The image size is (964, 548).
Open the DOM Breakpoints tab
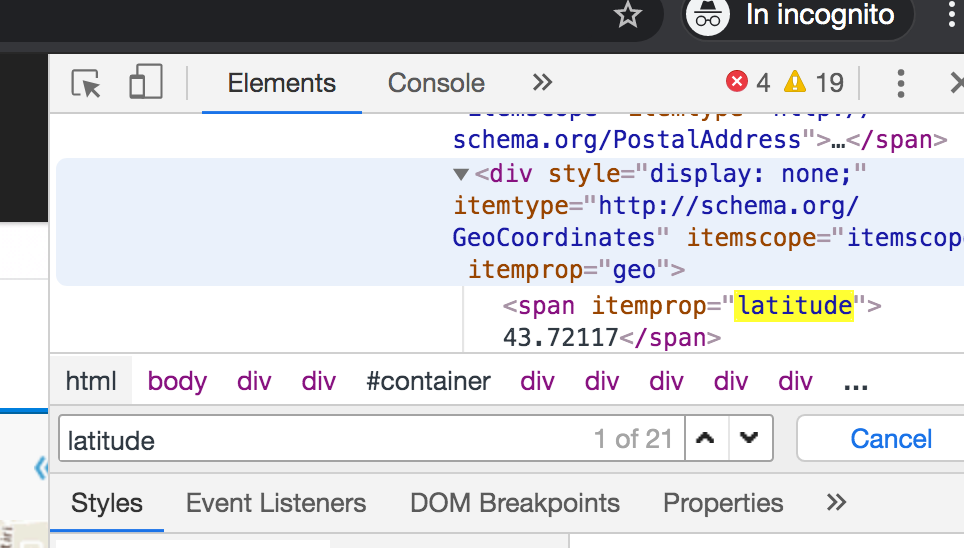[x=515, y=502]
